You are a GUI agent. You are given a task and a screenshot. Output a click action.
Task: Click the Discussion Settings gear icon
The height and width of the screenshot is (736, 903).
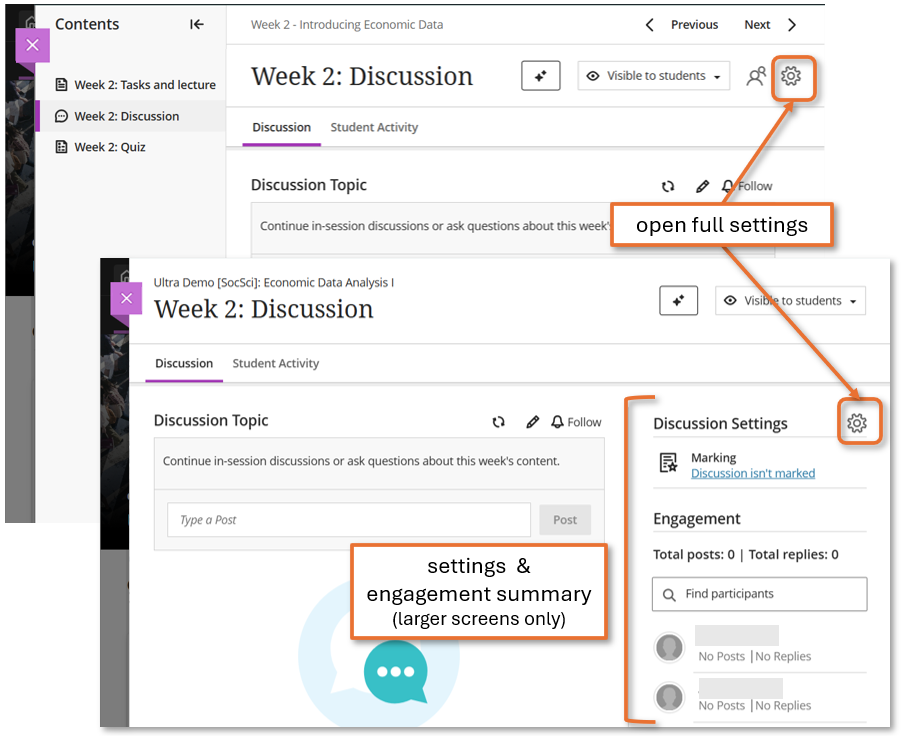tap(856, 423)
